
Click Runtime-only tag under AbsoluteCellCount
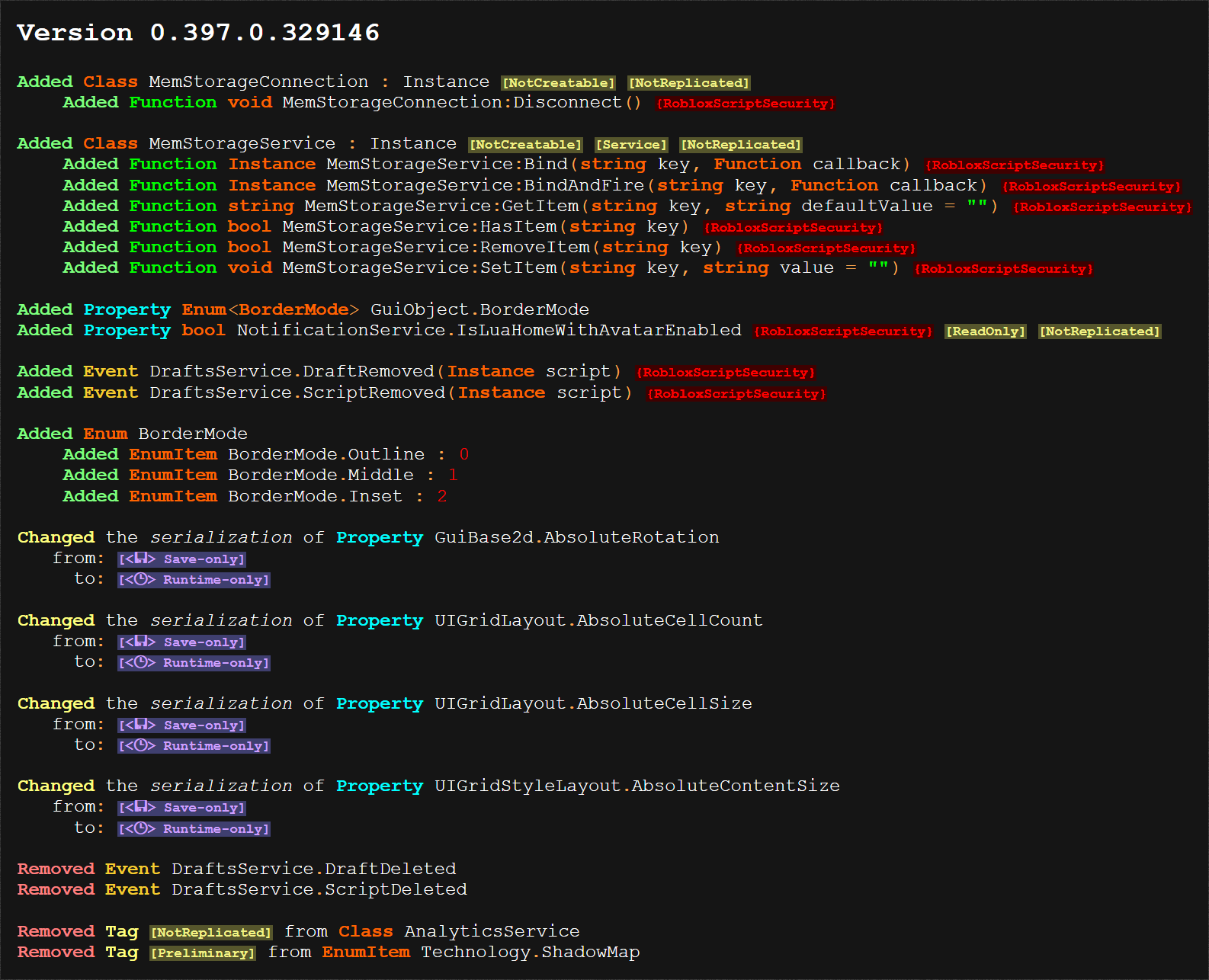[x=194, y=662]
